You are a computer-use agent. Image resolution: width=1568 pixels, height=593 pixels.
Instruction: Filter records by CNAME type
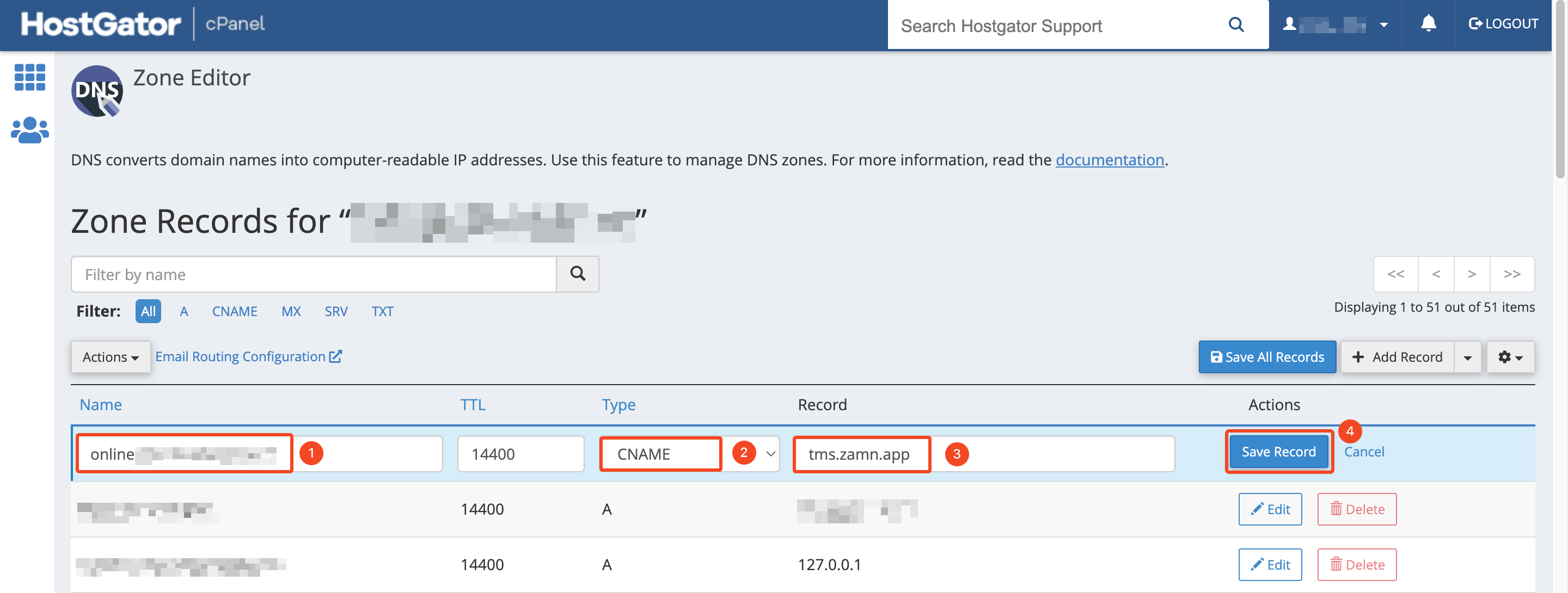[234, 311]
